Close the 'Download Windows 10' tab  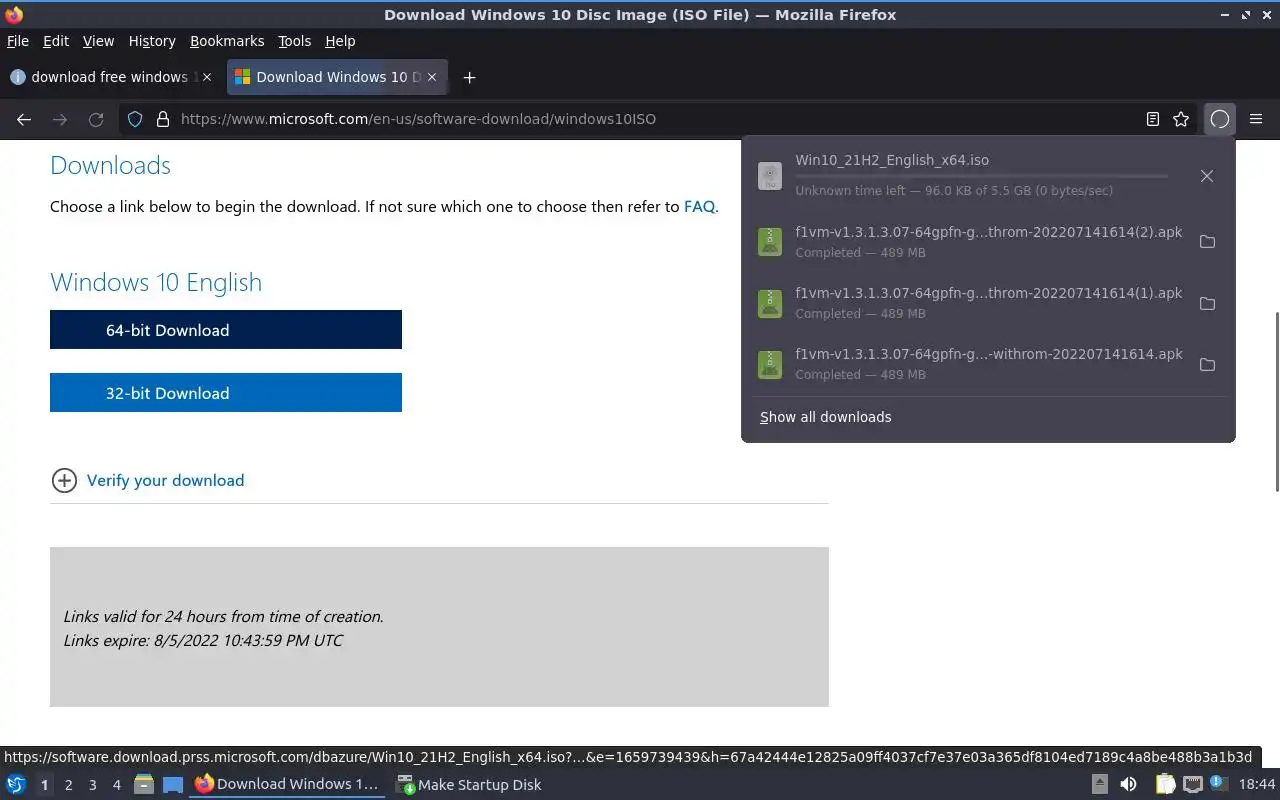(432, 77)
